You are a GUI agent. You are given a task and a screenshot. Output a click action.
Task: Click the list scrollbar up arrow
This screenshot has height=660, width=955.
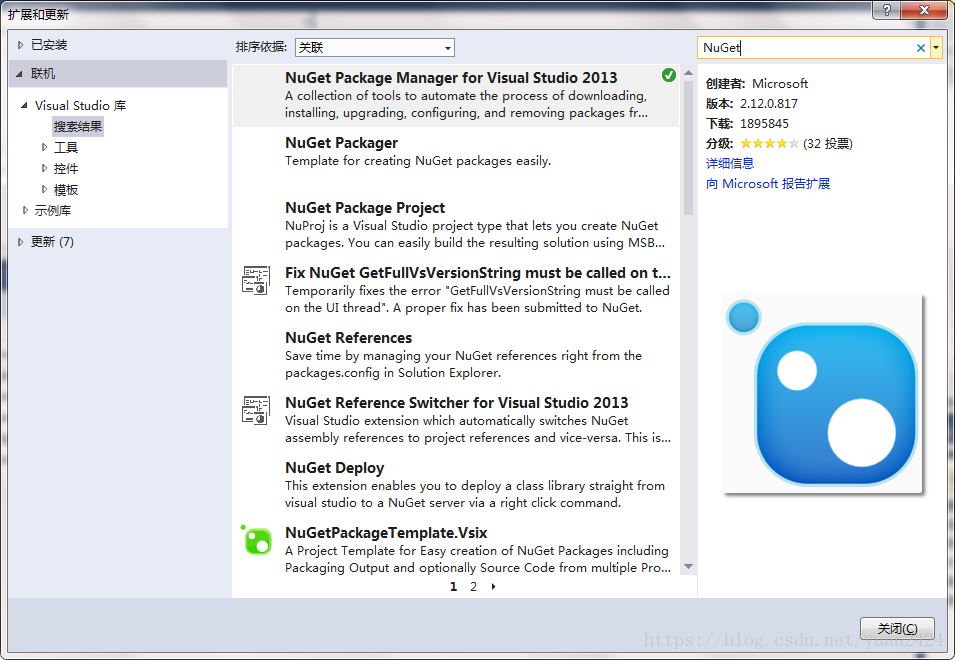click(688, 72)
